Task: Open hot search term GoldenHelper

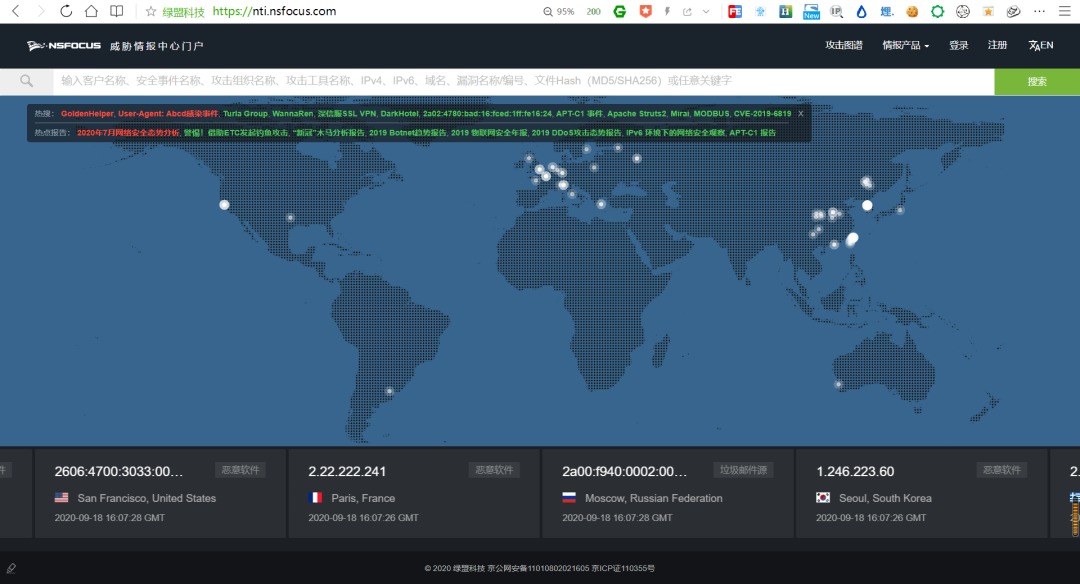Action: [87, 114]
